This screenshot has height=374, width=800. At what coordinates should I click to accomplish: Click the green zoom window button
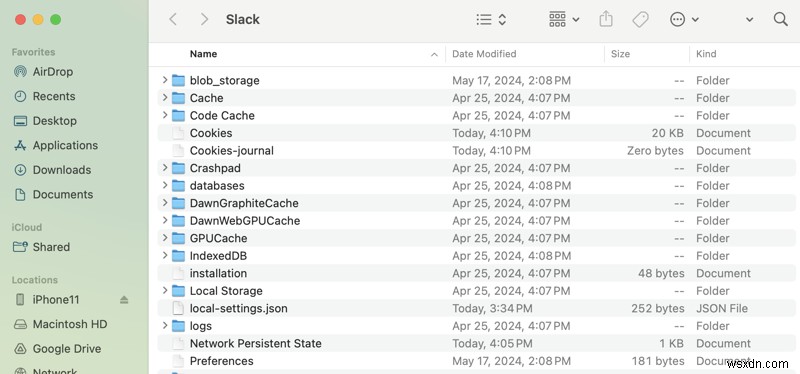[56, 19]
